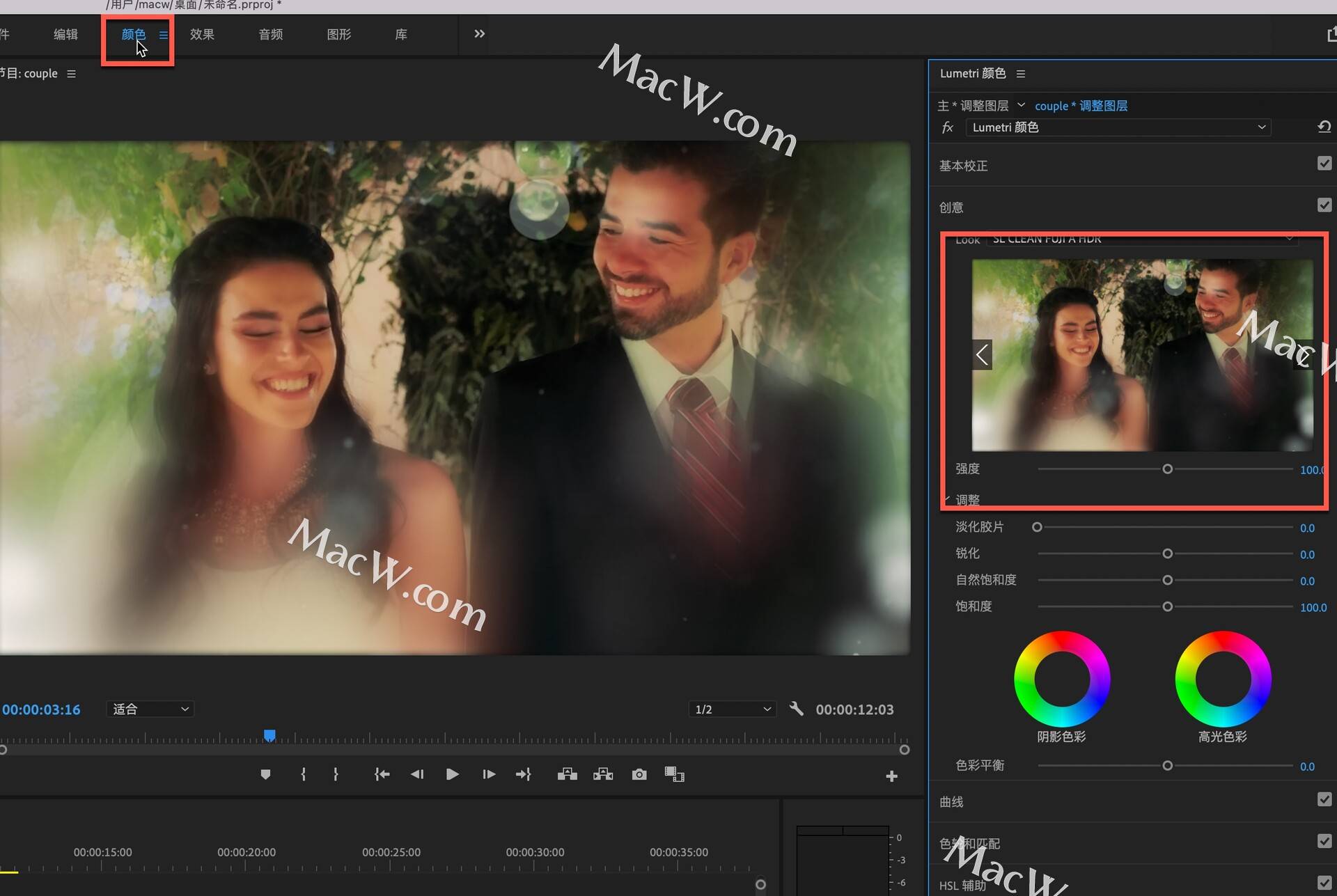Step forward one frame
The image size is (1337, 896).
(488, 774)
